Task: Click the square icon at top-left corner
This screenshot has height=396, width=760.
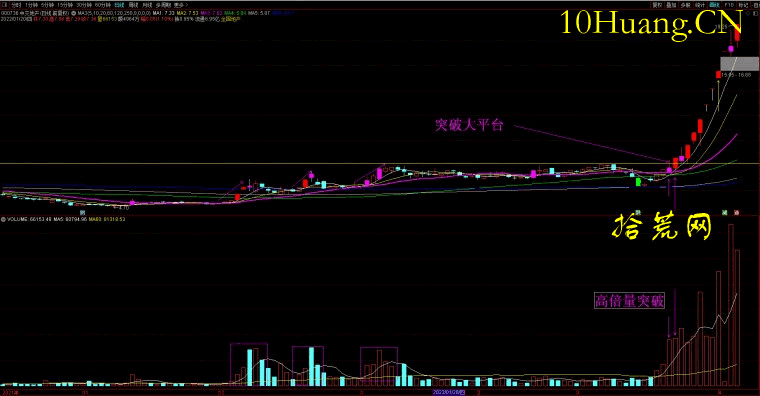Action: click(4, 5)
